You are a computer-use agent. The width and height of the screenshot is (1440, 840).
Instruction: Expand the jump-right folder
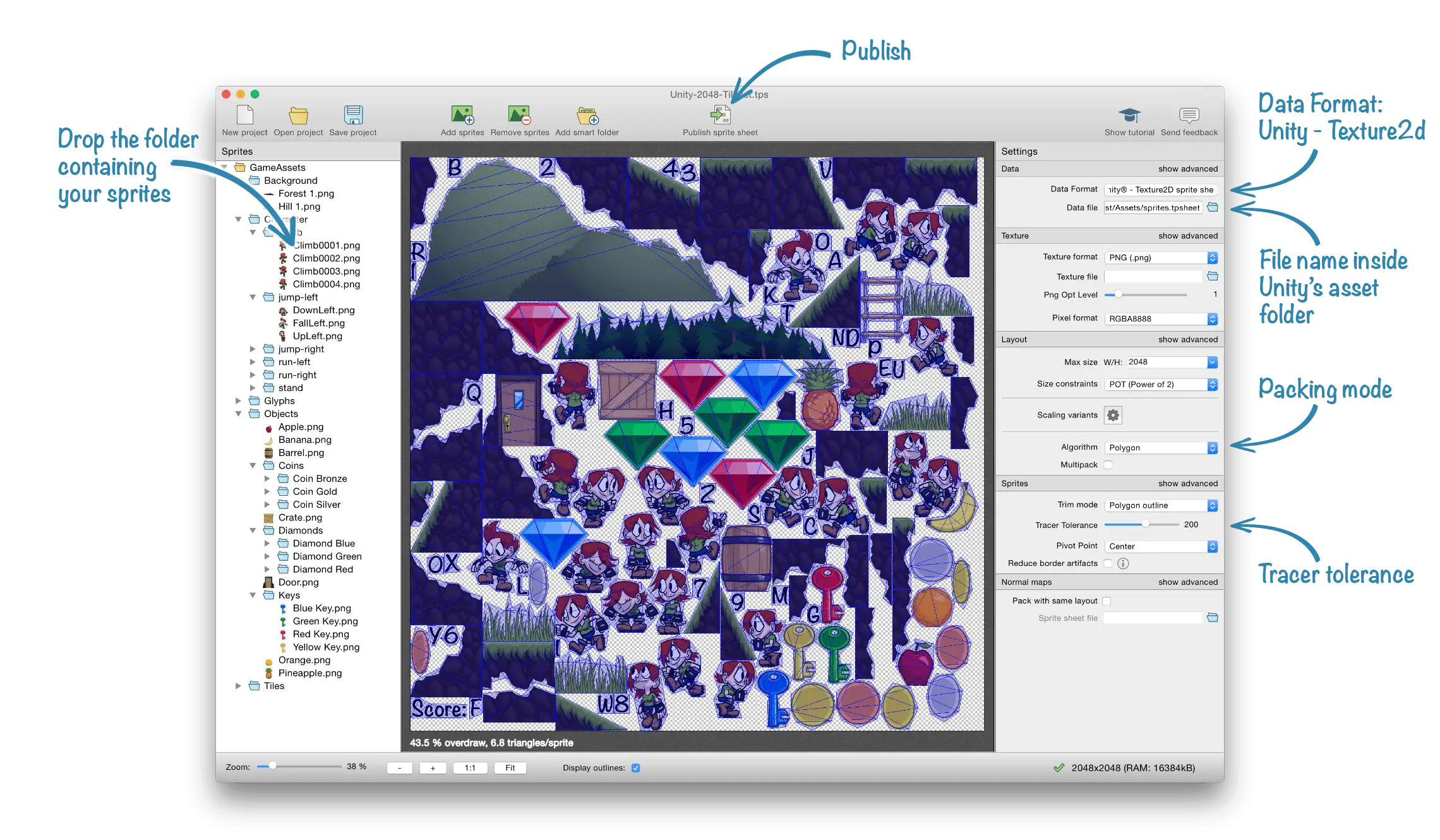point(253,349)
